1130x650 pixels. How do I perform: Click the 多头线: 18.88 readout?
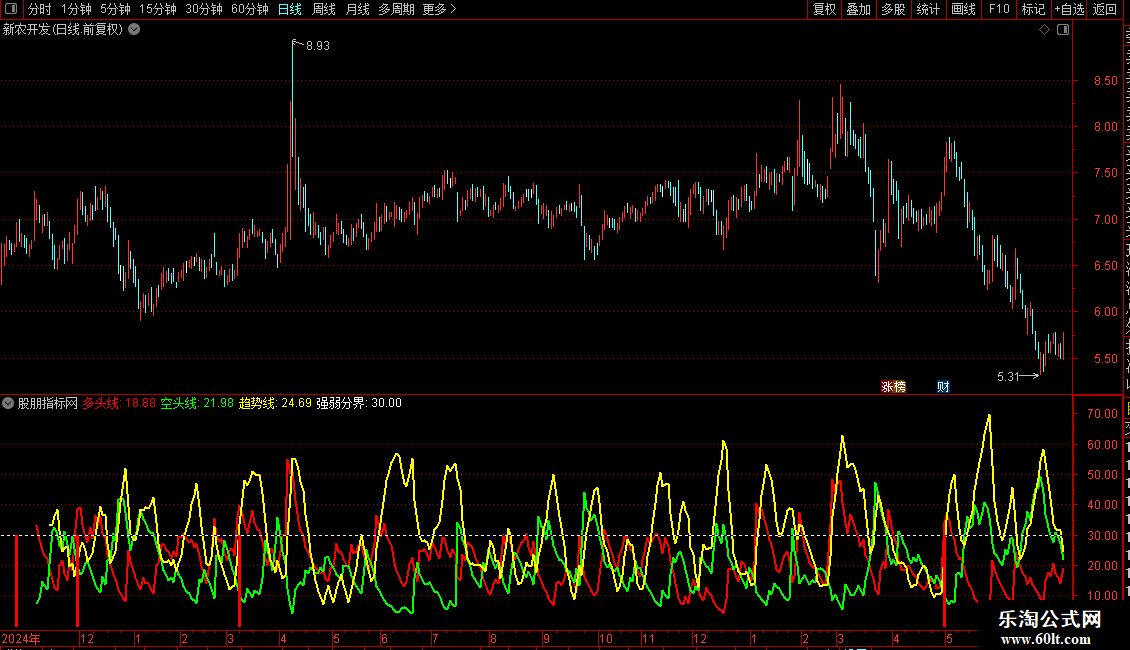click(x=119, y=404)
